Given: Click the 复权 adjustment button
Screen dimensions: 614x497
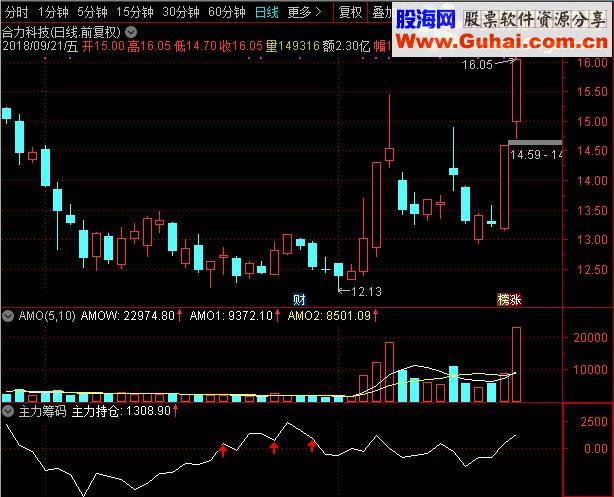Looking at the screenshot, I should point(350,13).
